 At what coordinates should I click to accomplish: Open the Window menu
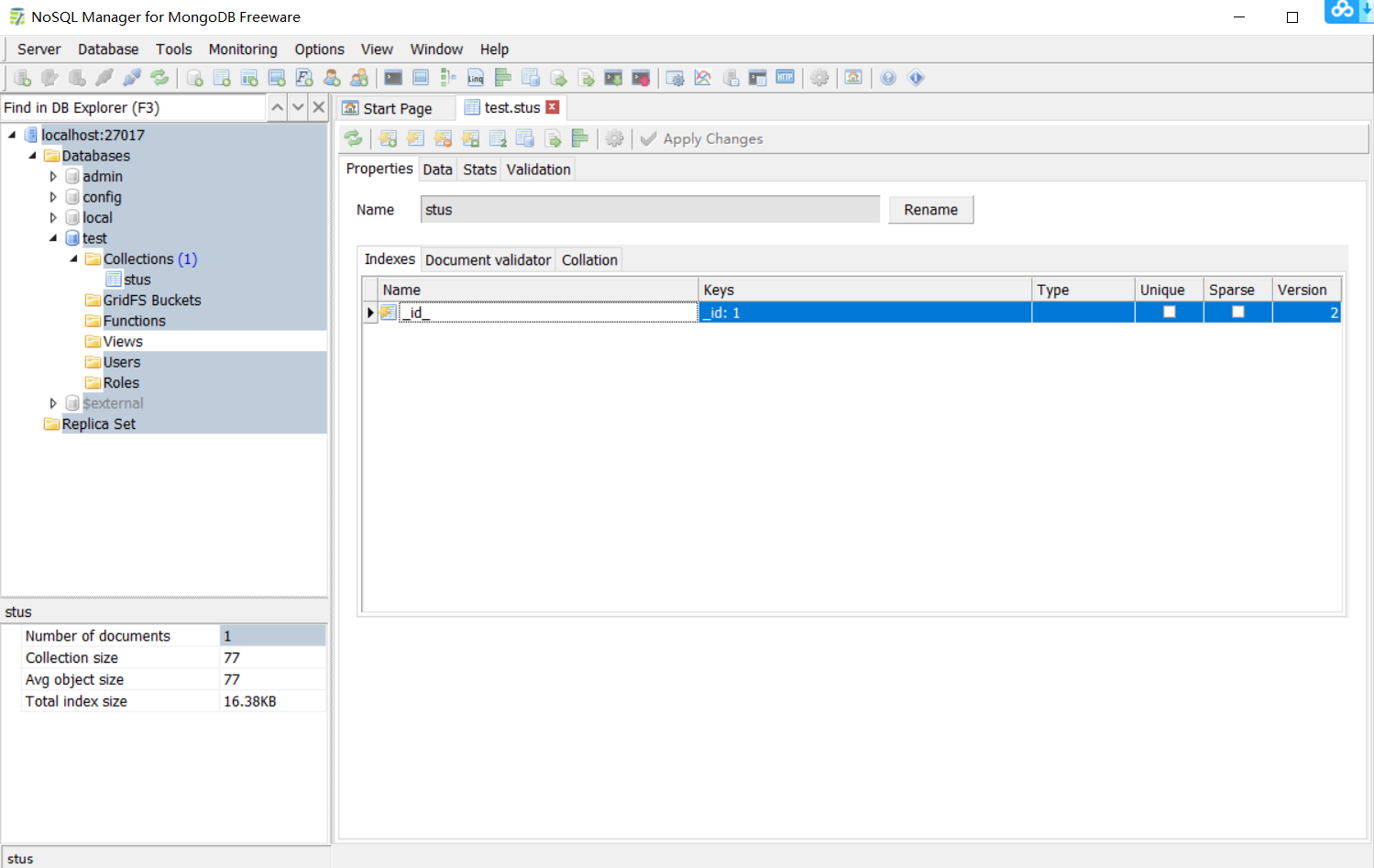point(436,49)
